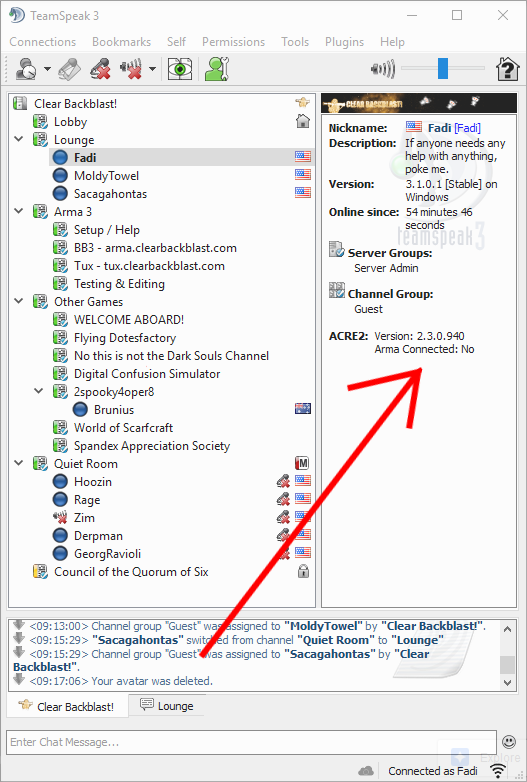
Task: Select the BB3 - arma.clearbackblast.com channel
Action: (155, 247)
